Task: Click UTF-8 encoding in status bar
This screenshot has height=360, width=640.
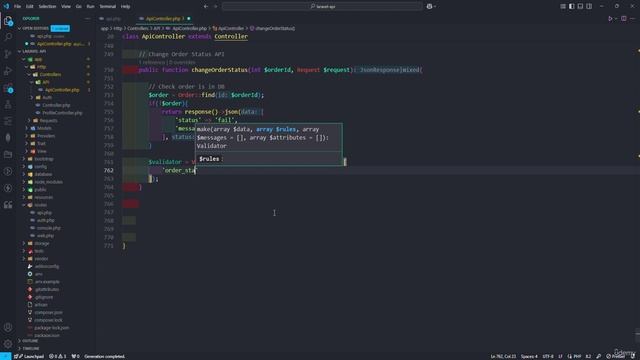Action: 548,356
